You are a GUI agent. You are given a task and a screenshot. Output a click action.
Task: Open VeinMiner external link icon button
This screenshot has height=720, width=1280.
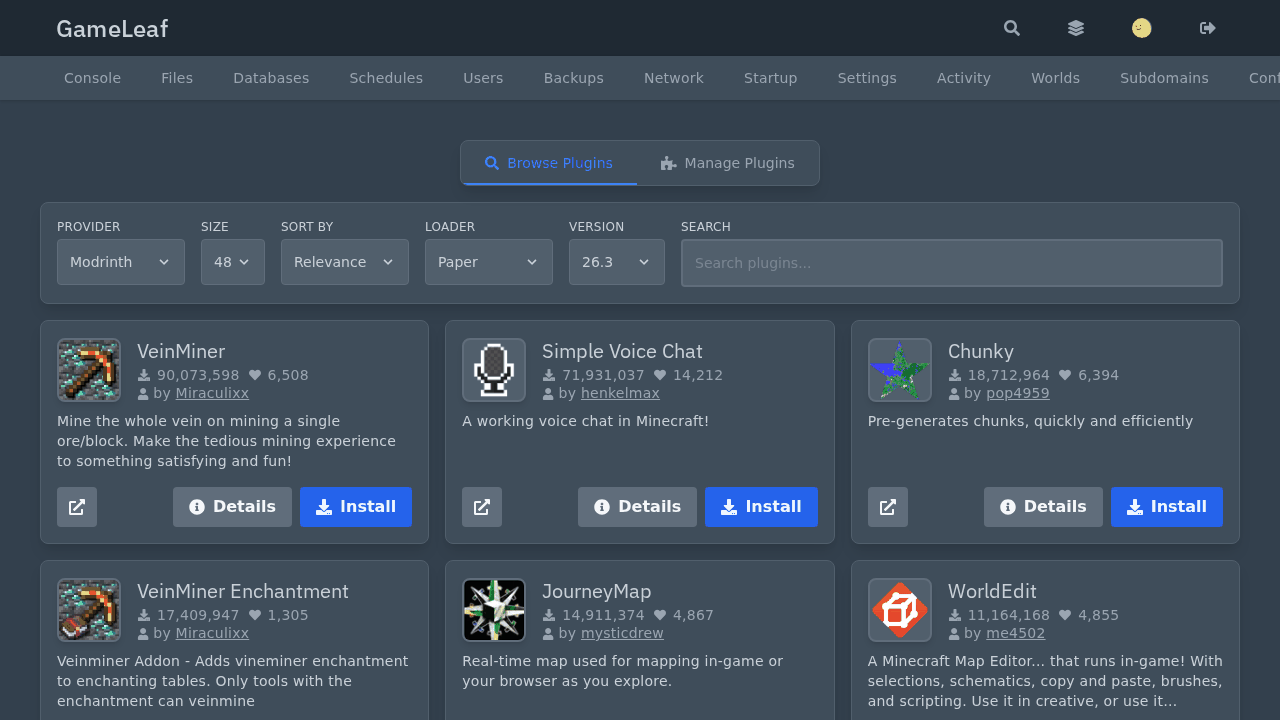pyautogui.click(x=77, y=507)
